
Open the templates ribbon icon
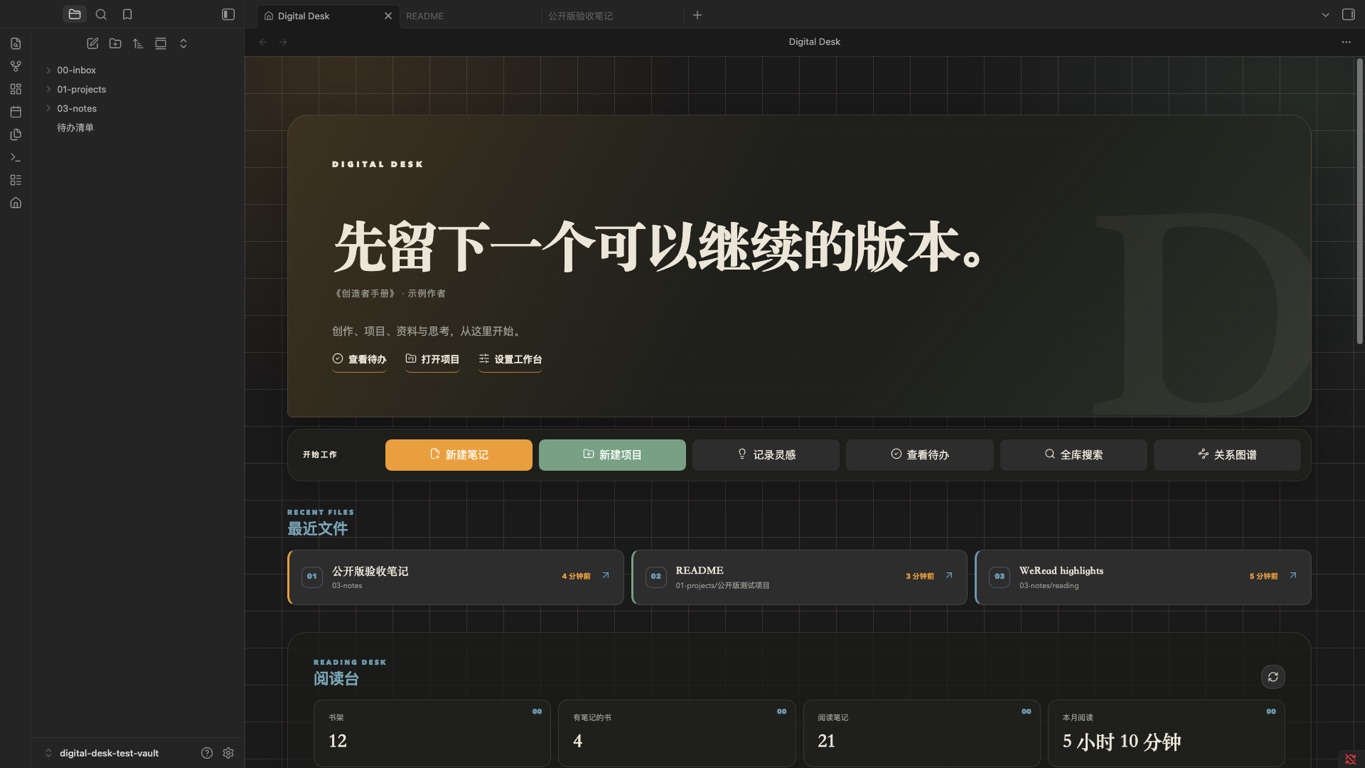click(15, 135)
